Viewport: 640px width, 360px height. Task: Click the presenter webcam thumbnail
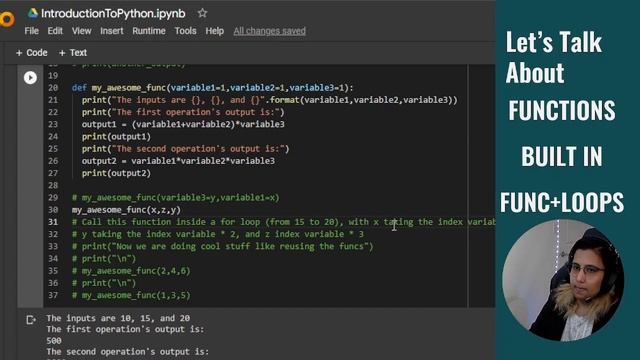click(563, 280)
